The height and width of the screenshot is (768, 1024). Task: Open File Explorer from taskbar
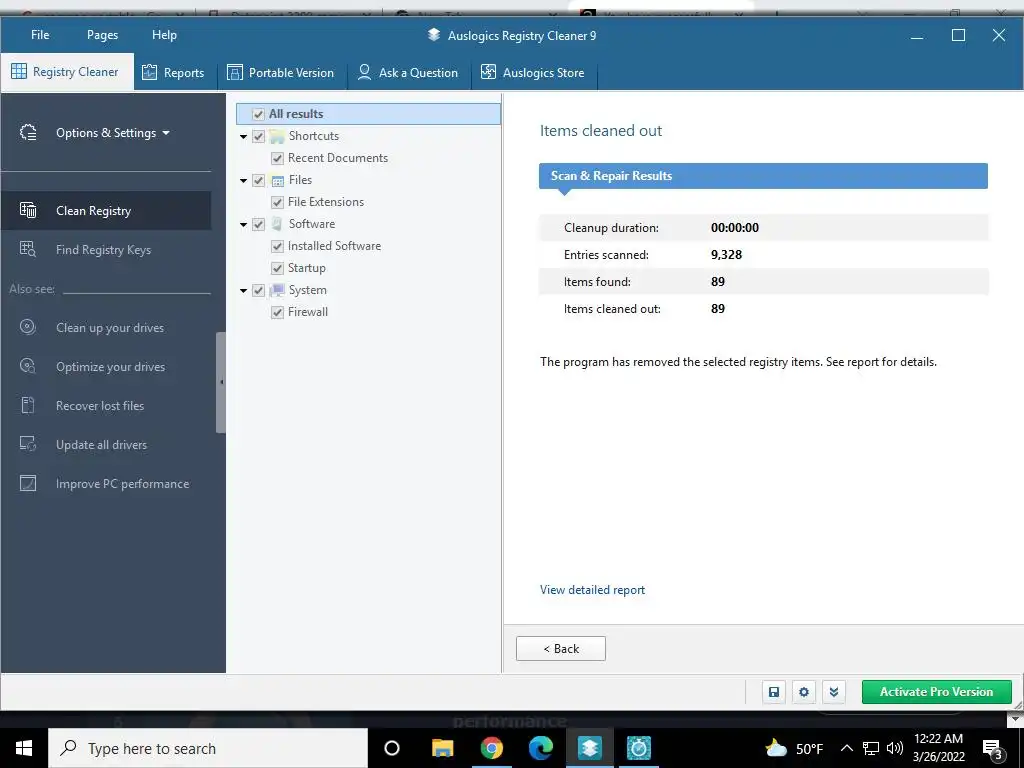(442, 748)
